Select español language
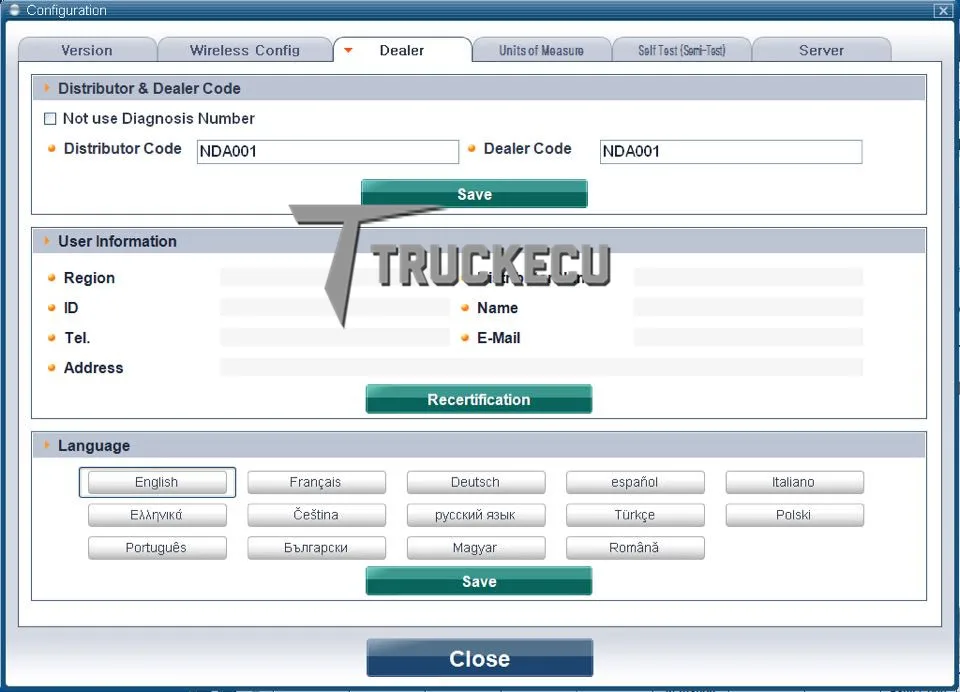Viewport: 960px width, 692px height. (635, 482)
